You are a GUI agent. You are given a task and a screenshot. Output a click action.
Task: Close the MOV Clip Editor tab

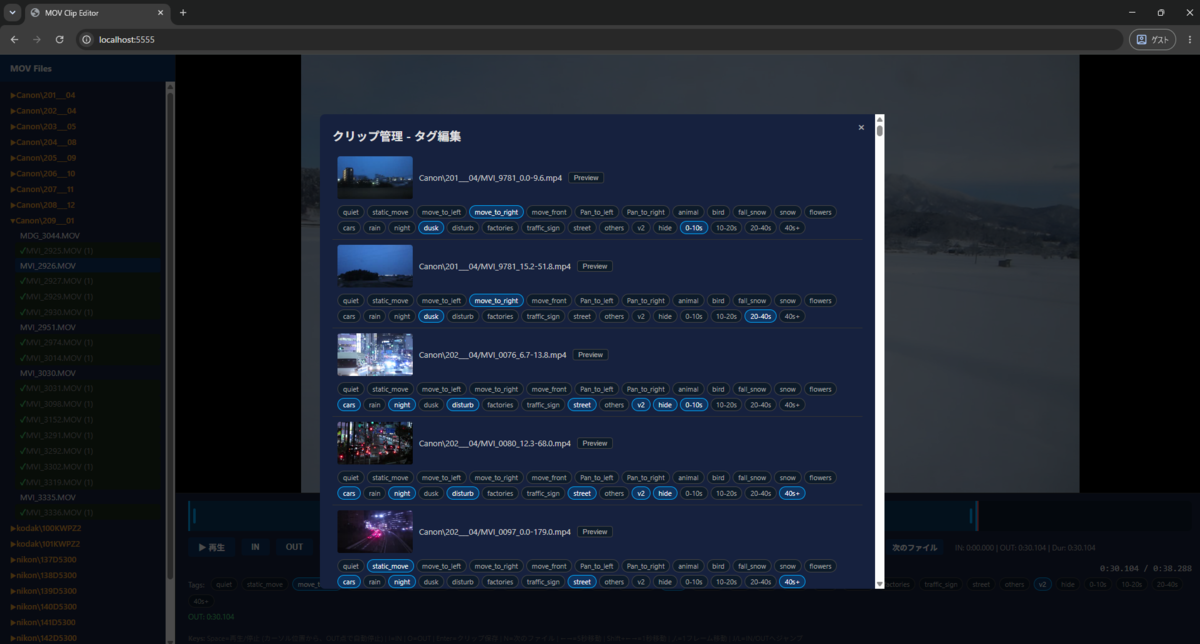tap(160, 13)
